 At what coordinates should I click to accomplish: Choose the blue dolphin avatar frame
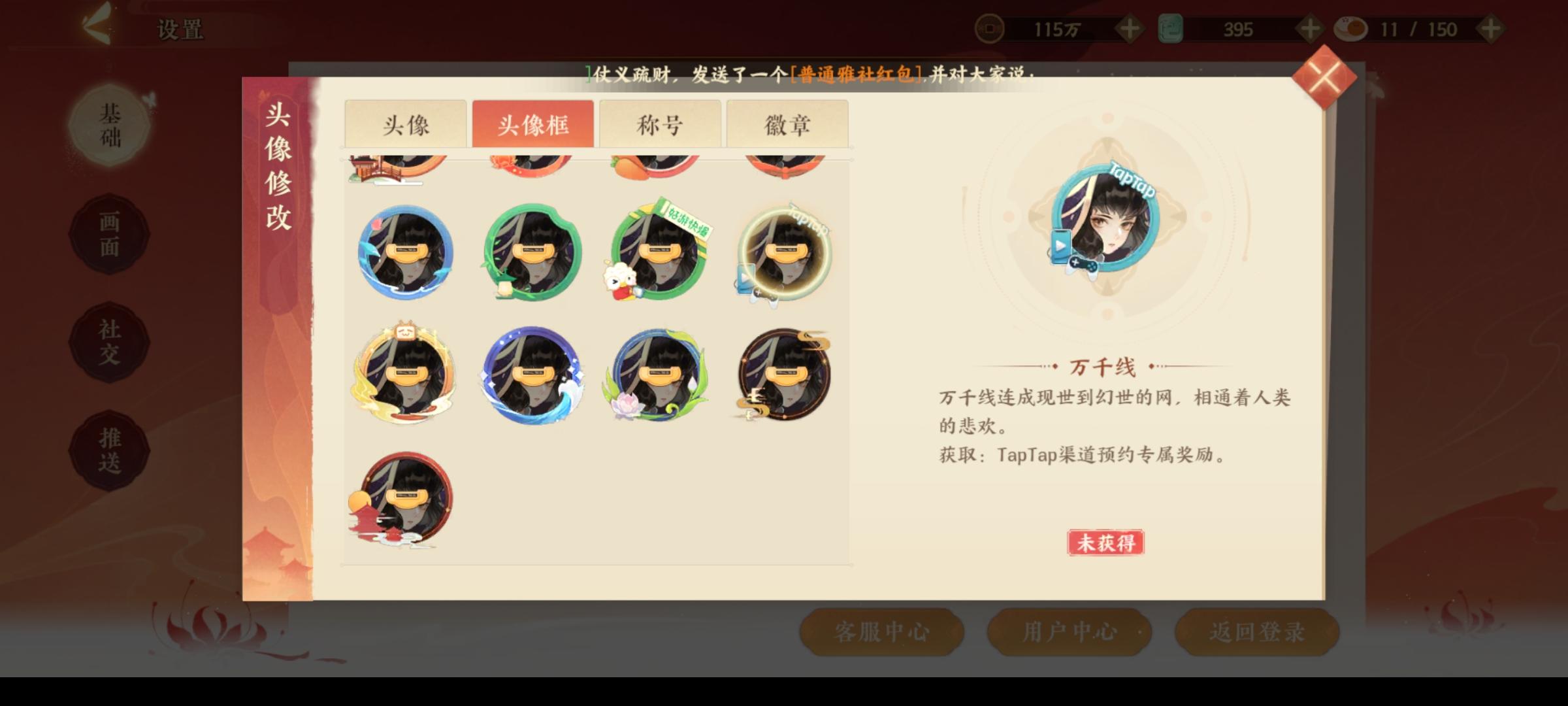(x=405, y=253)
